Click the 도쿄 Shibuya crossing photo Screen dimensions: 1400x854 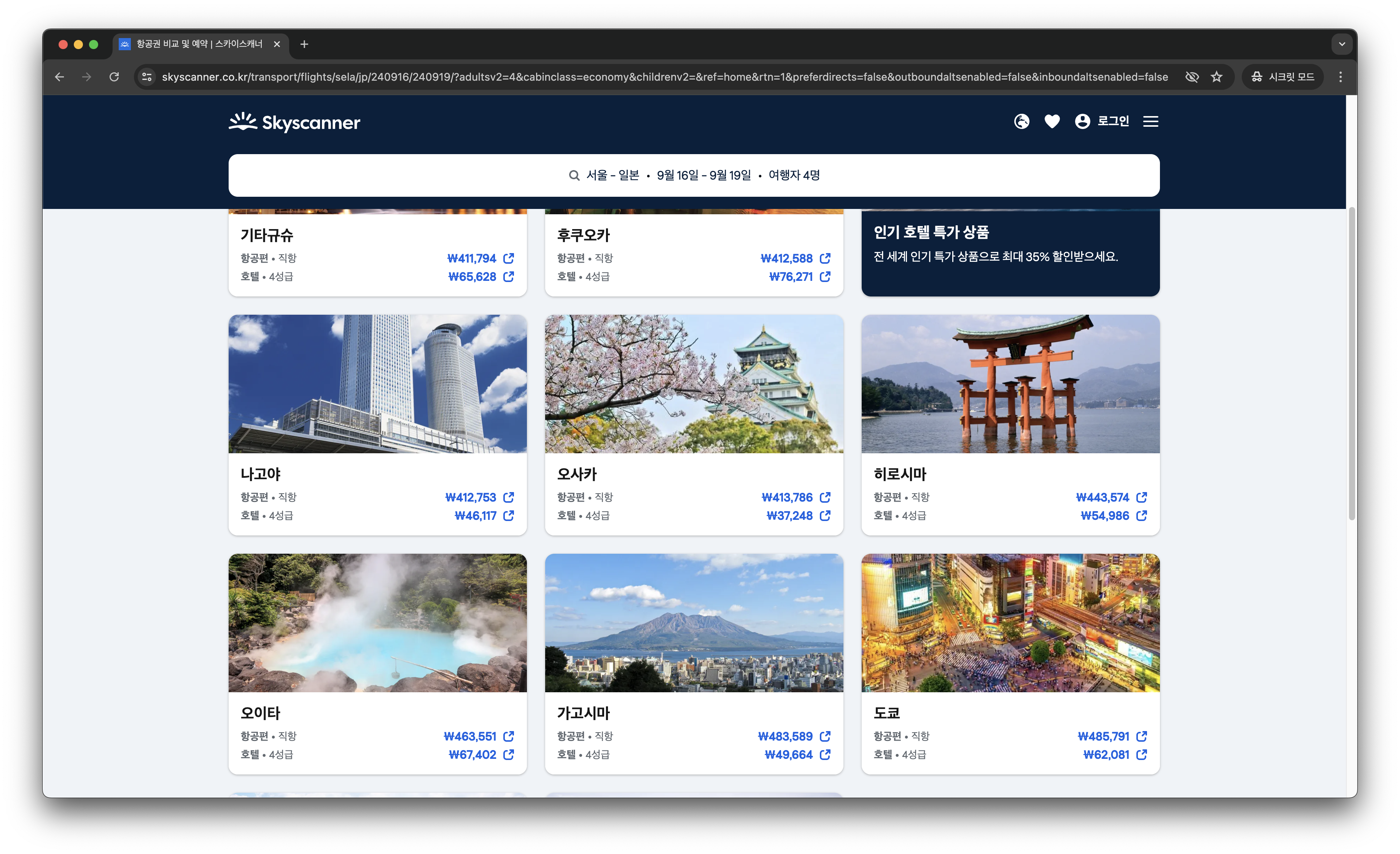click(x=1010, y=623)
